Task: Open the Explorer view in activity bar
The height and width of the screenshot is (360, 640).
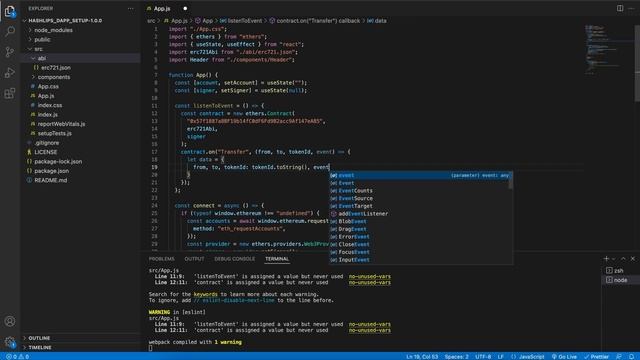Action: pyautogui.click(x=10, y=11)
